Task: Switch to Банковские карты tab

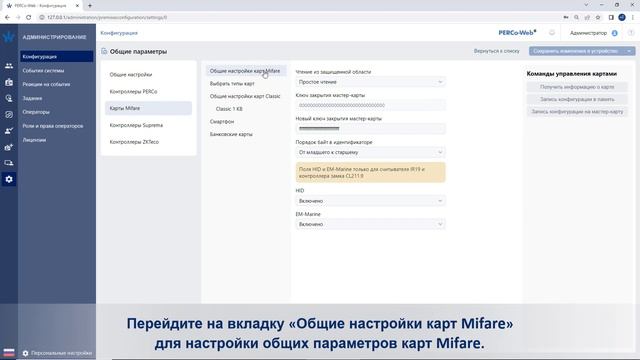Action: [x=231, y=134]
